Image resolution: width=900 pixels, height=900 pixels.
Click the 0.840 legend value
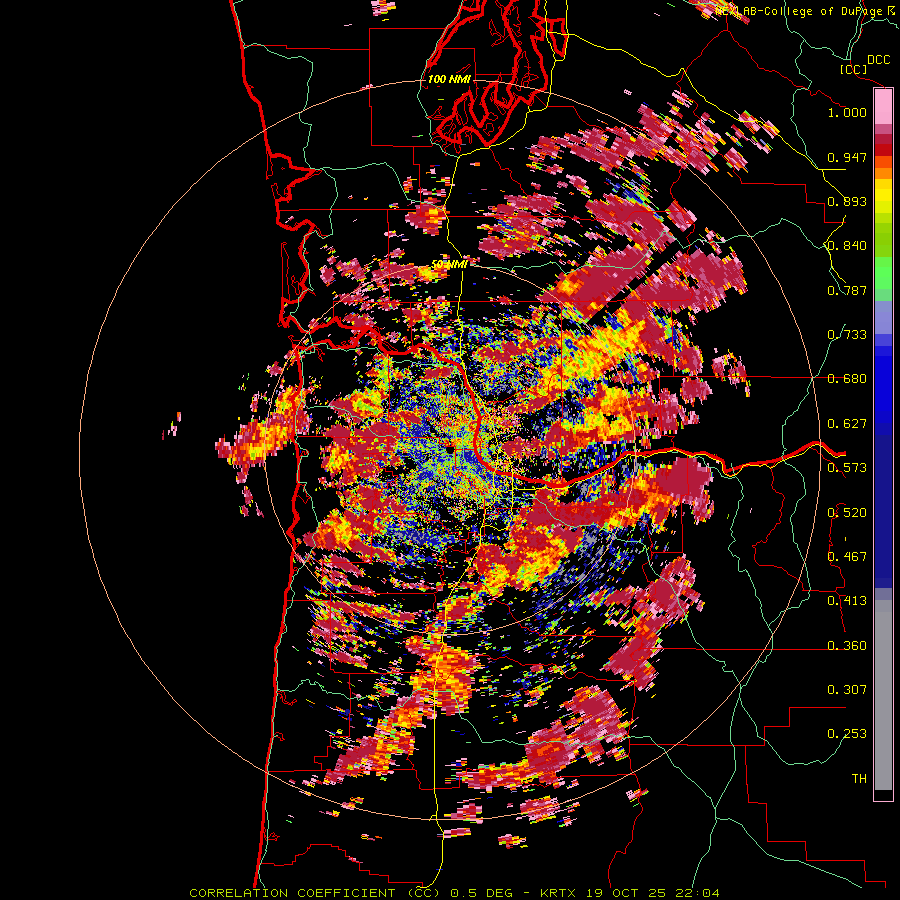[847, 246]
